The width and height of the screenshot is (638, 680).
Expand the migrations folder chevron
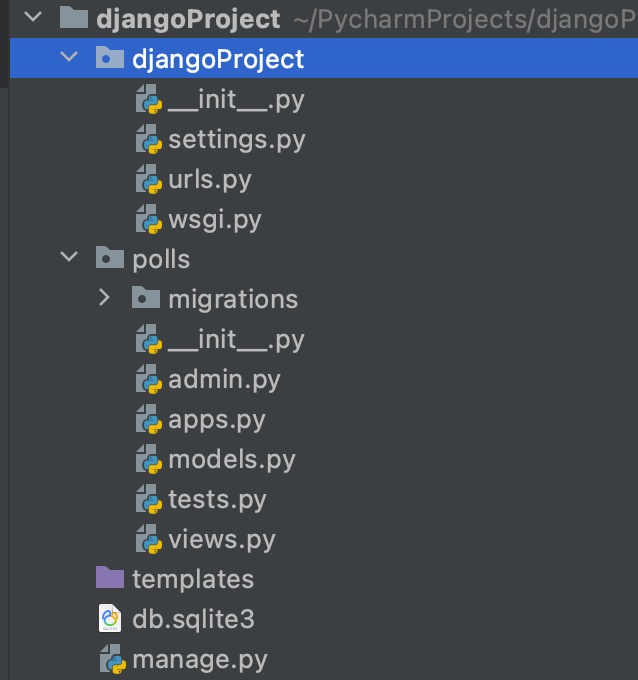click(x=104, y=298)
